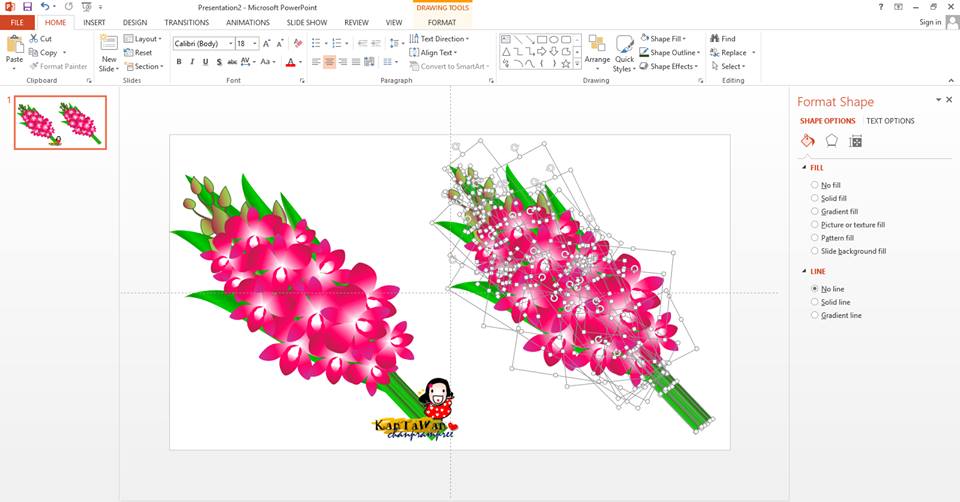Viewport: 960px width, 502px height.
Task: Select the Gradient line option
Action: tap(836, 315)
